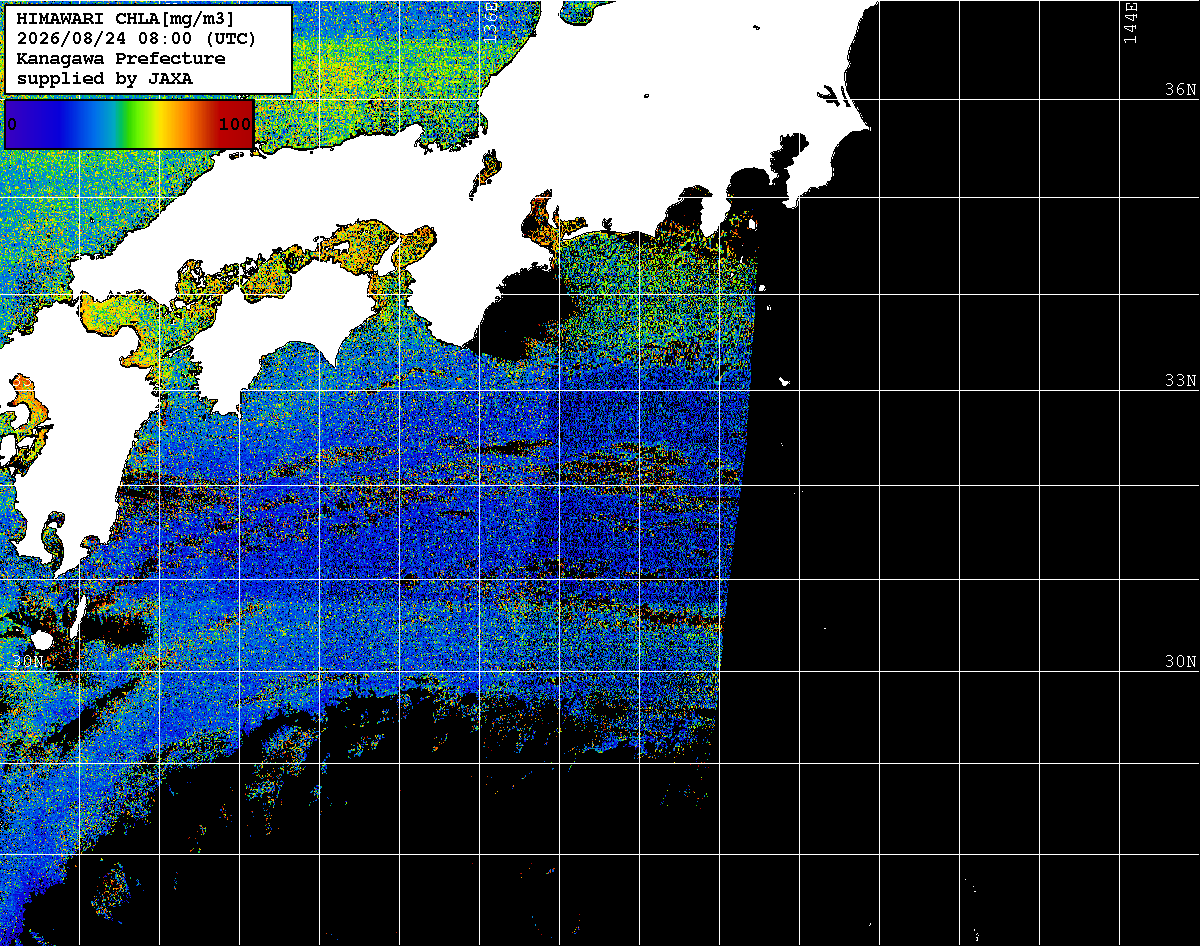Click the rainbow chlorophyll color scale bar
Image resolution: width=1200 pixels, height=946 pixels.
coord(129,124)
